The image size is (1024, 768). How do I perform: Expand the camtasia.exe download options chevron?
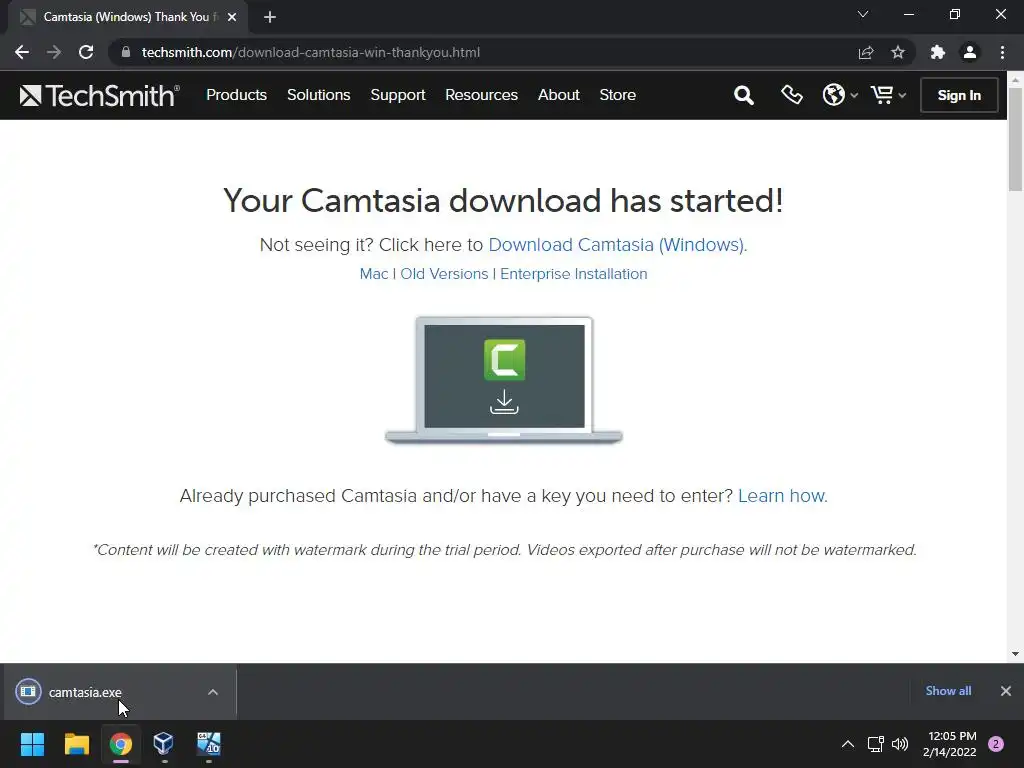point(213,692)
